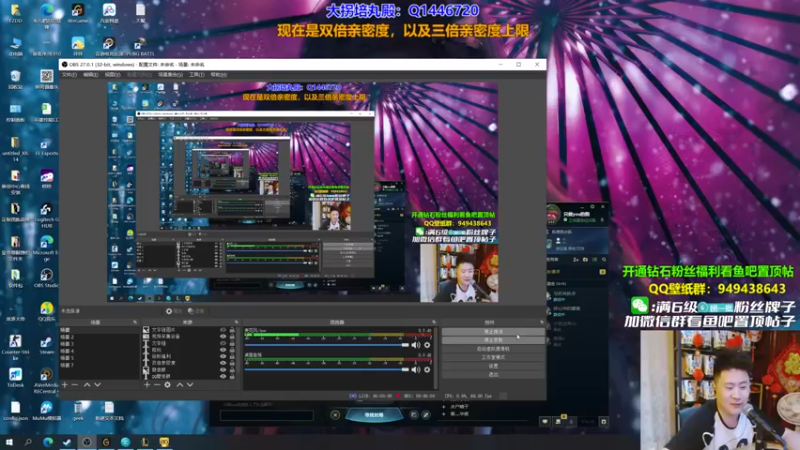800x450 pixels.
Task: Click the 停止推流 stop streaming button
Action: coord(493,332)
